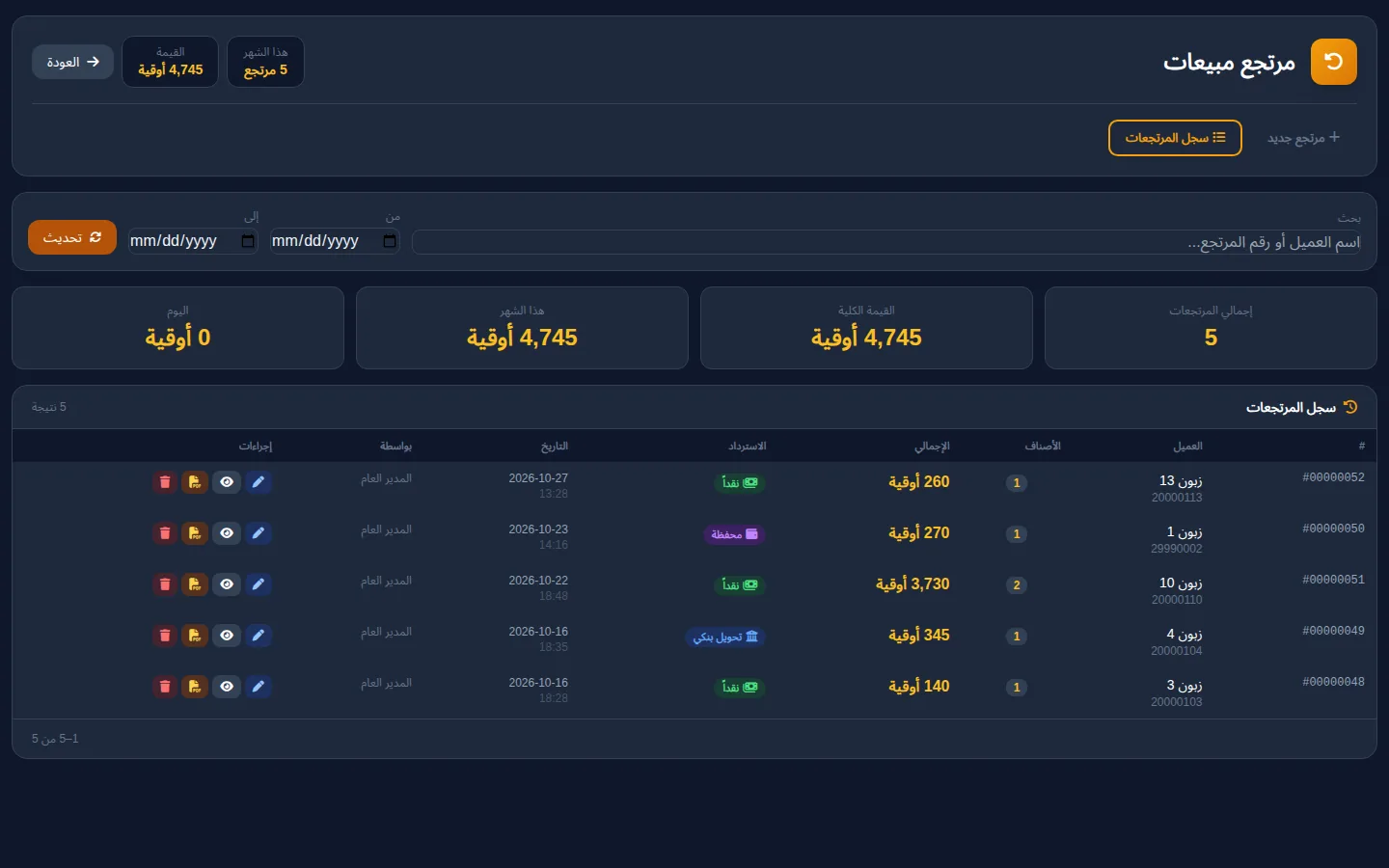Edit return #00000048 with pencil icon
The image size is (1389, 868).
point(258,687)
